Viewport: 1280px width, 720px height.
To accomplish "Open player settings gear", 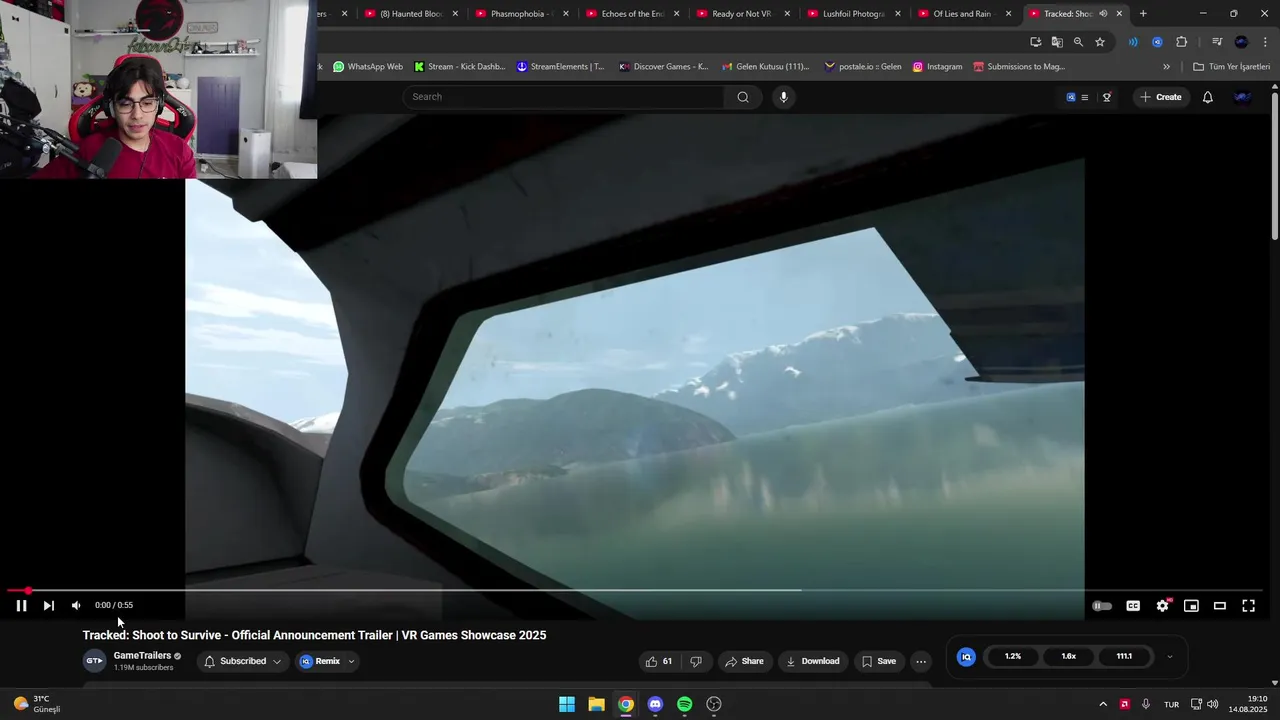I will pos(1162,606).
